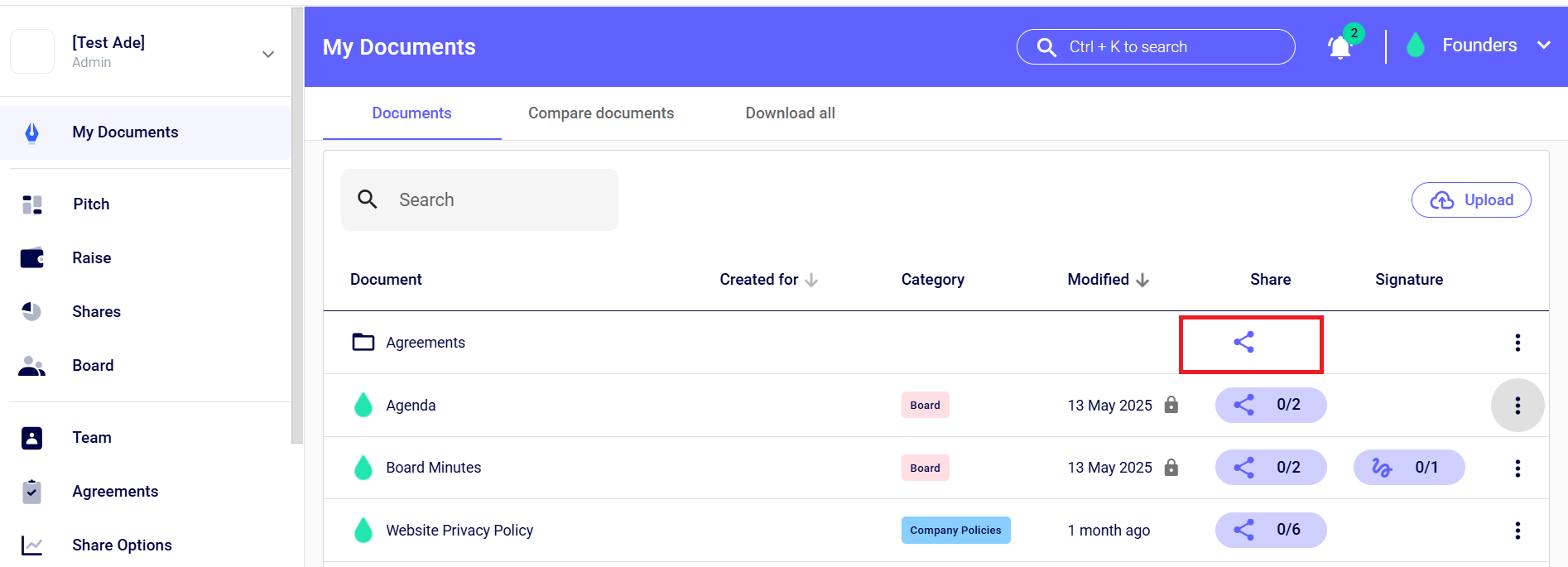Sort by Modified column arrow
This screenshot has height=567, width=1568.
point(1142,280)
